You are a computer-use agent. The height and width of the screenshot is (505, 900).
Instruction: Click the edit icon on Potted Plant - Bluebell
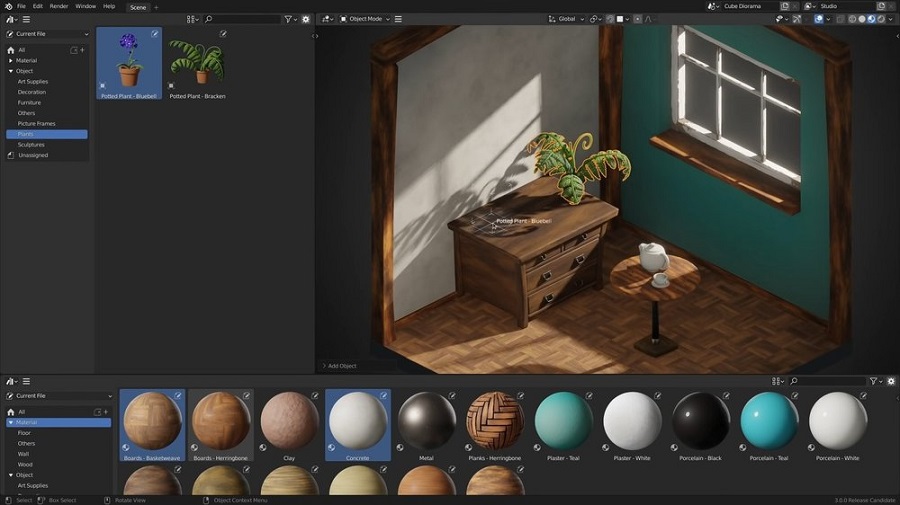pos(154,34)
